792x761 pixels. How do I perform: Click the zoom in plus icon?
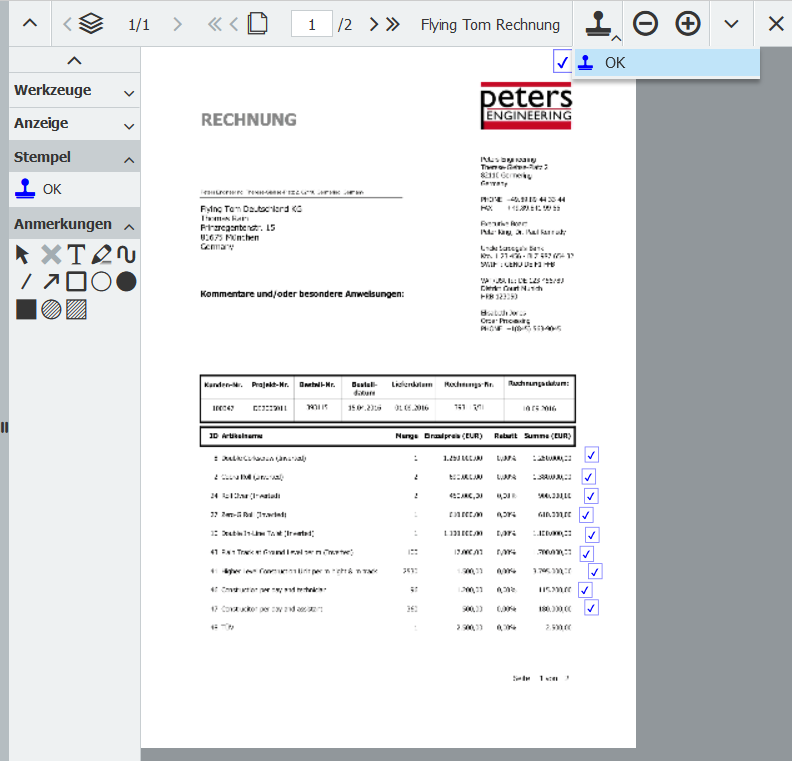(688, 24)
